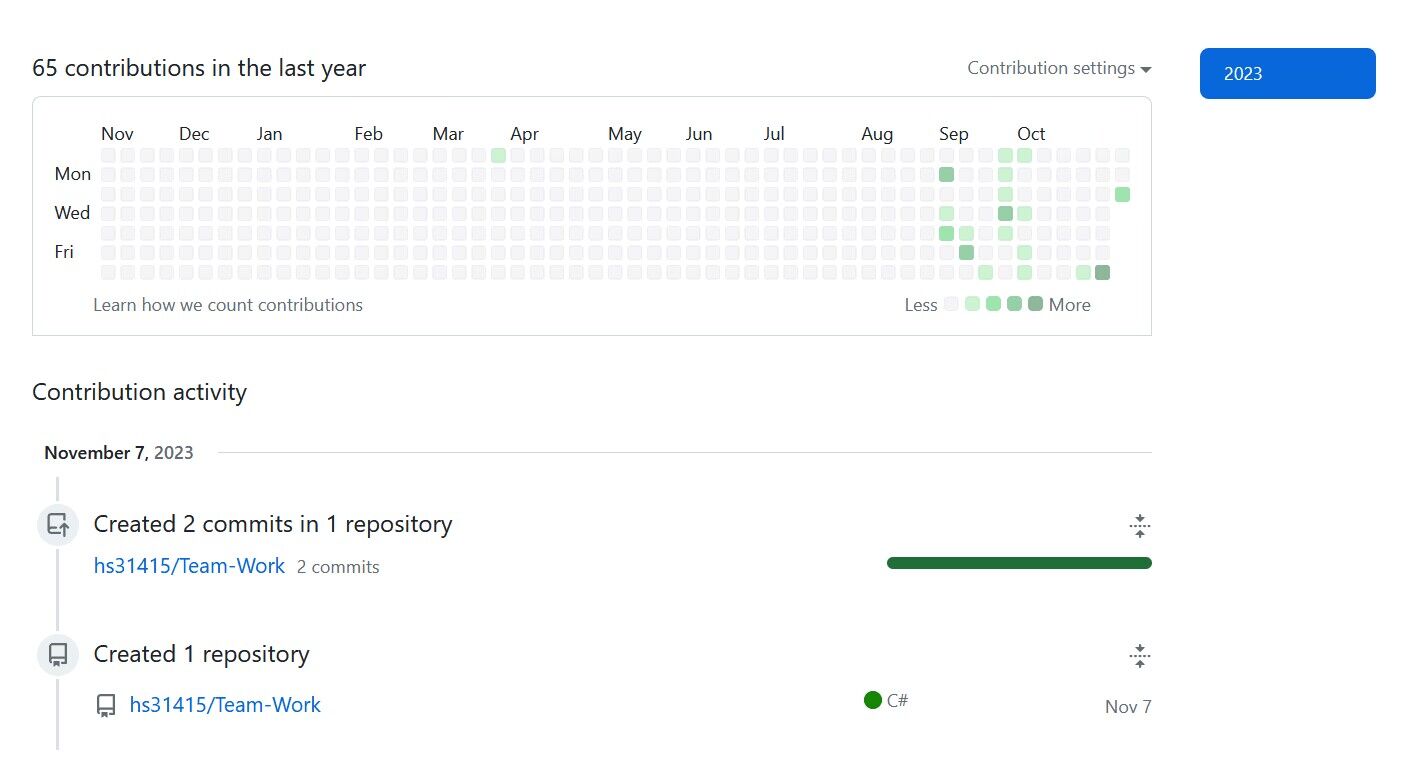The height and width of the screenshot is (778, 1404).
Task: Open hs31415/Team-Work under "Created 1 repository"
Action: [x=225, y=705]
